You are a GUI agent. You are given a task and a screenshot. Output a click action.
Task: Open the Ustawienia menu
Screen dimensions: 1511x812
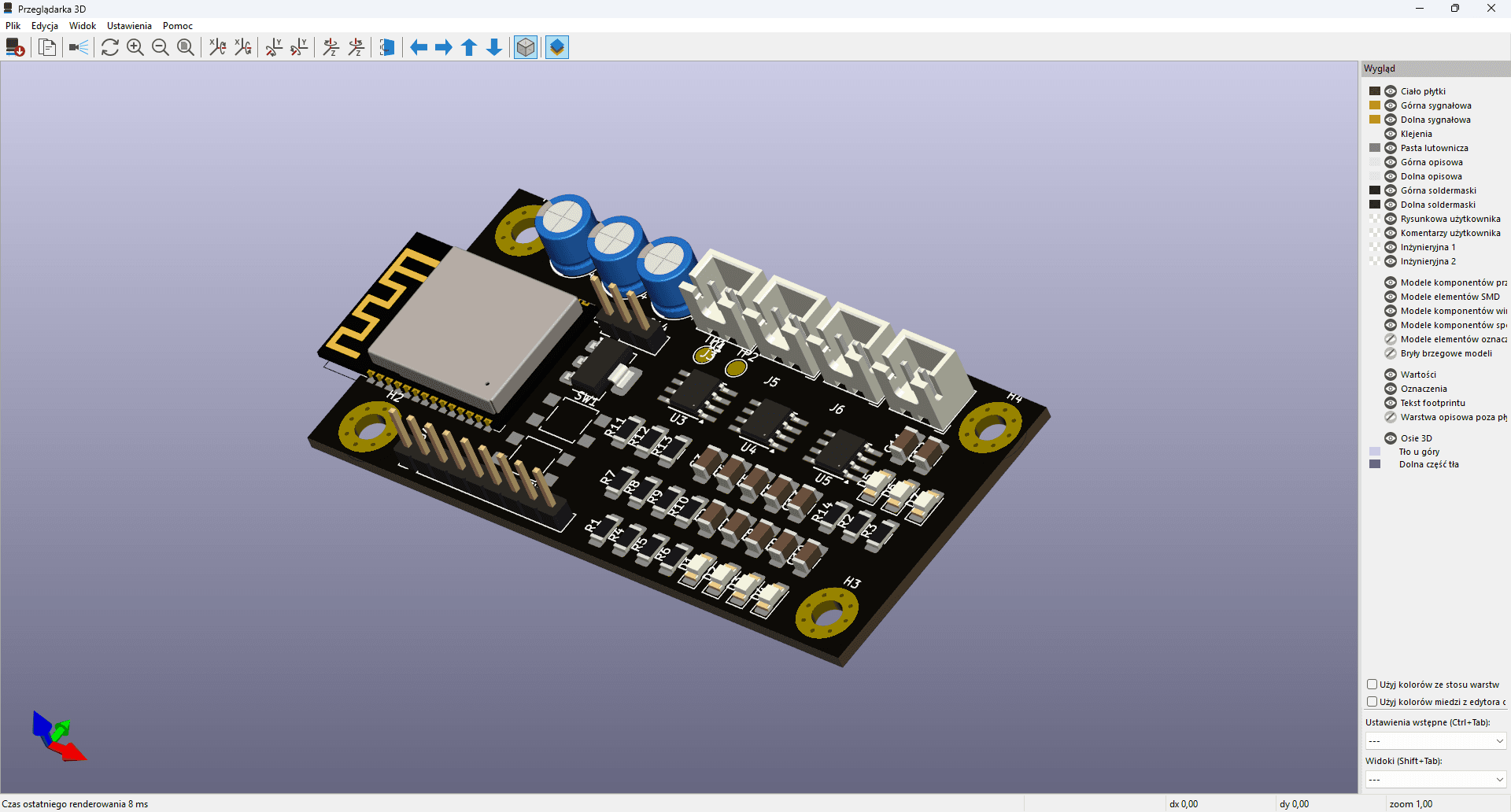click(x=129, y=26)
